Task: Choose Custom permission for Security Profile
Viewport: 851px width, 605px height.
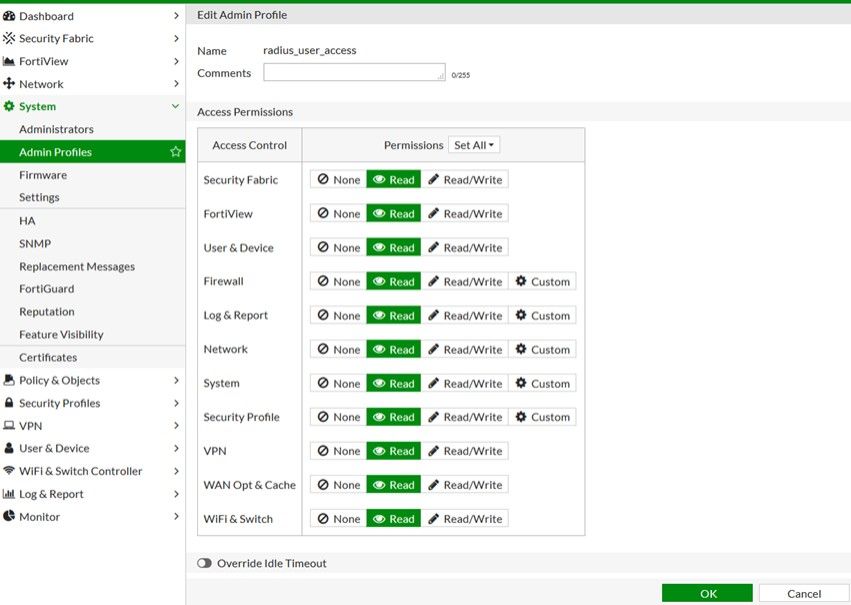Action: pos(542,417)
